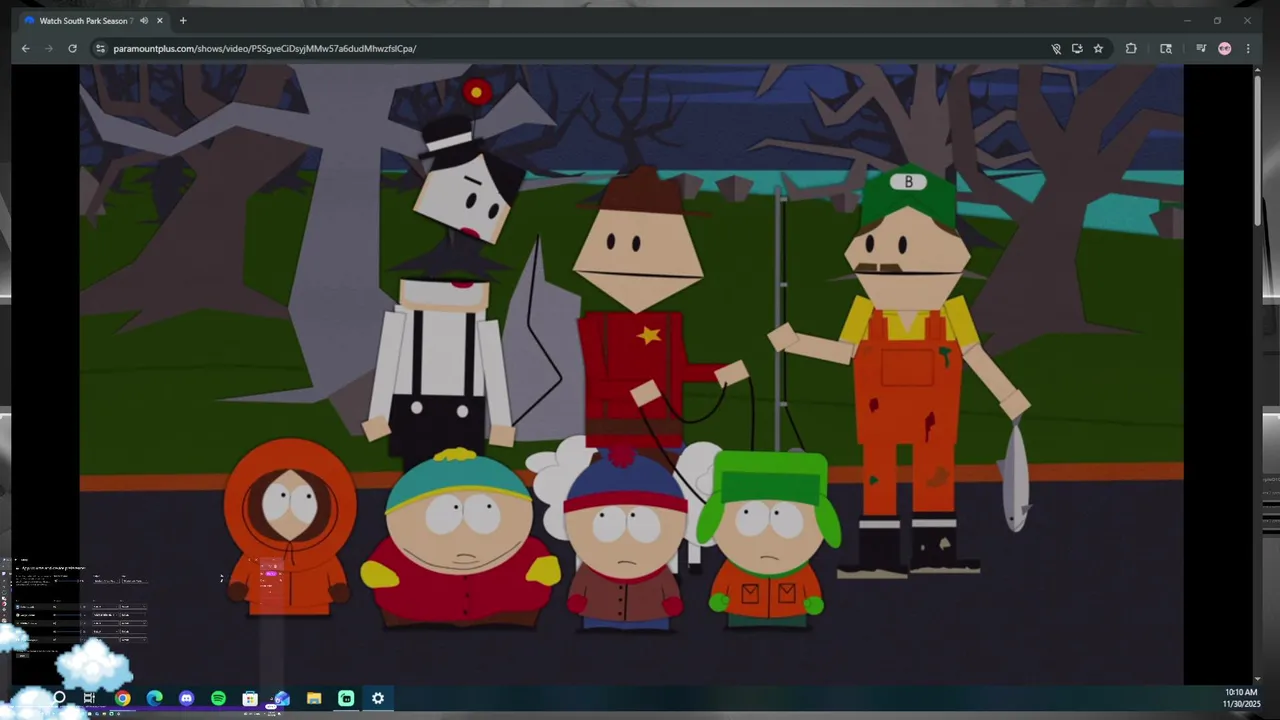
Task: Open the Chrome extensions puzzle icon
Action: point(1131,48)
